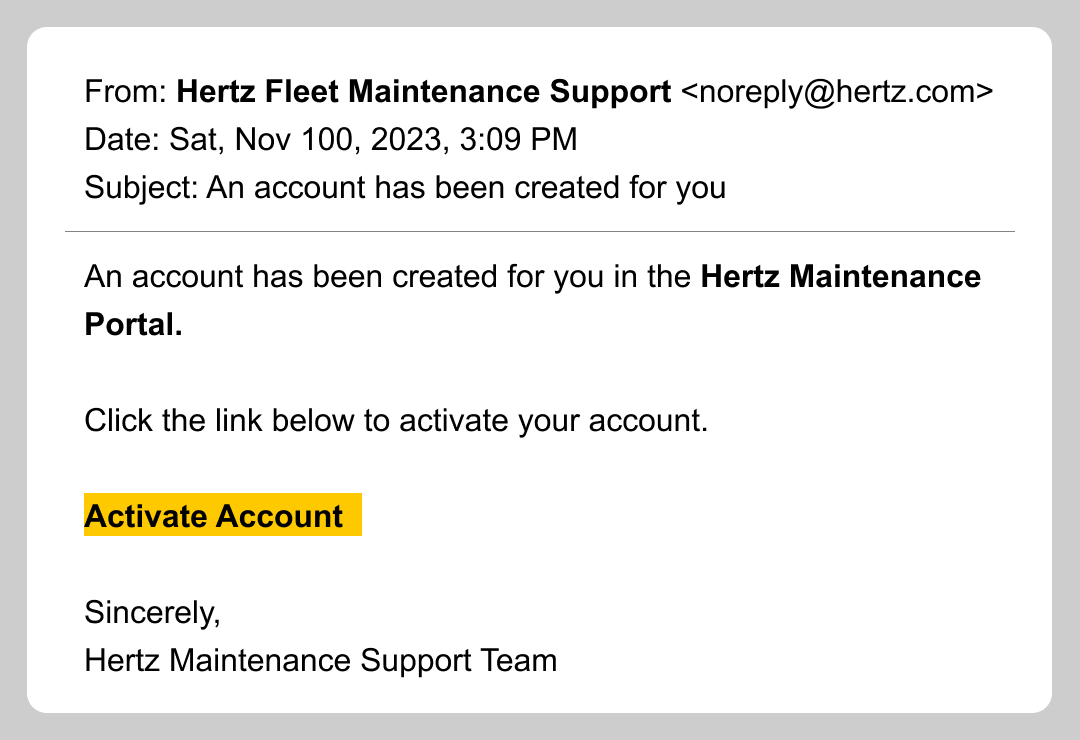
Task: Click signature "Hertz Maintenance Support Team"
Action: tap(320, 660)
